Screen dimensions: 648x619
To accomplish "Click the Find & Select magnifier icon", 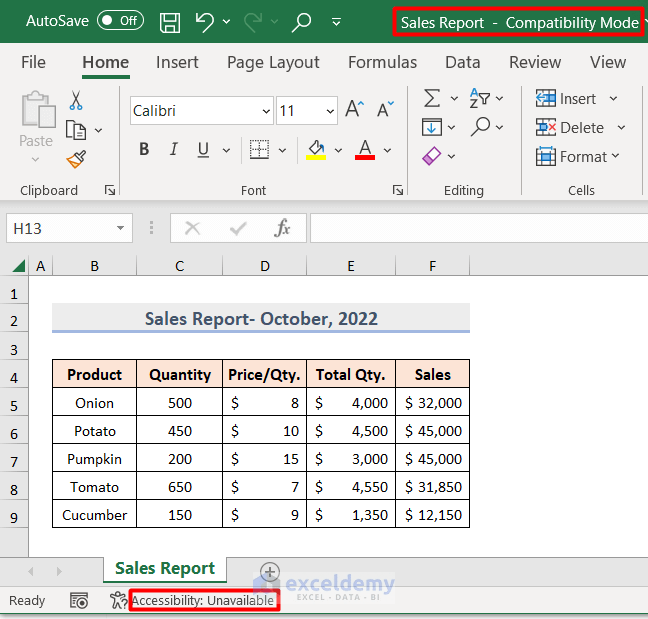I will 481,127.
